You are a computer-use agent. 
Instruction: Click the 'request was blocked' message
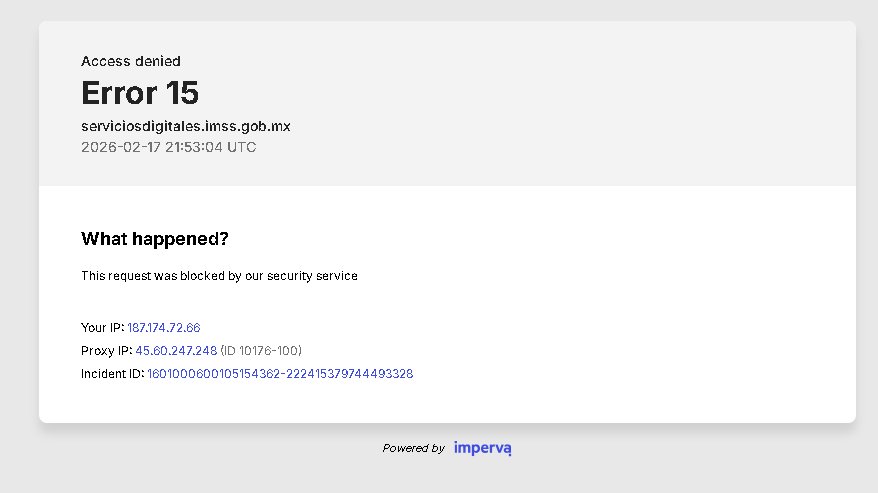click(x=219, y=276)
